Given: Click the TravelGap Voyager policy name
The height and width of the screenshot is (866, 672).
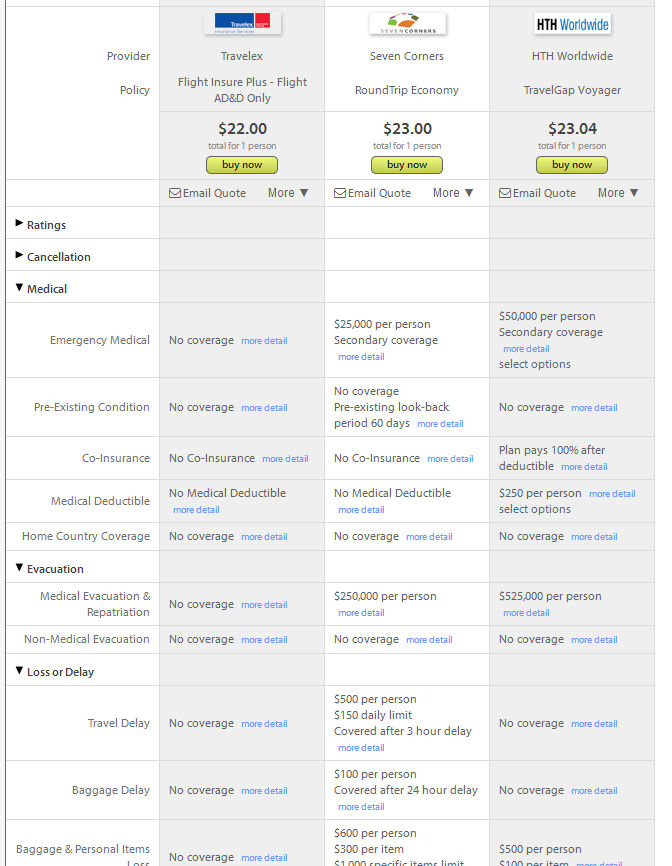Looking at the screenshot, I should click(572, 90).
